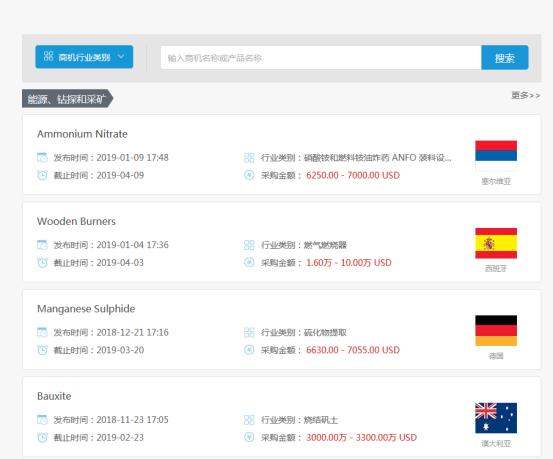Click the Germany flag thumbnail
The width and height of the screenshot is (553, 459).
click(x=496, y=331)
